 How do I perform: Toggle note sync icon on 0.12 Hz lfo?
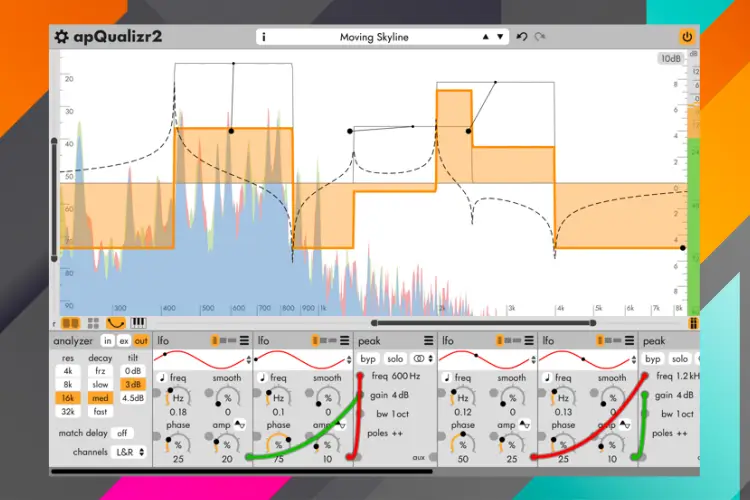(446, 378)
